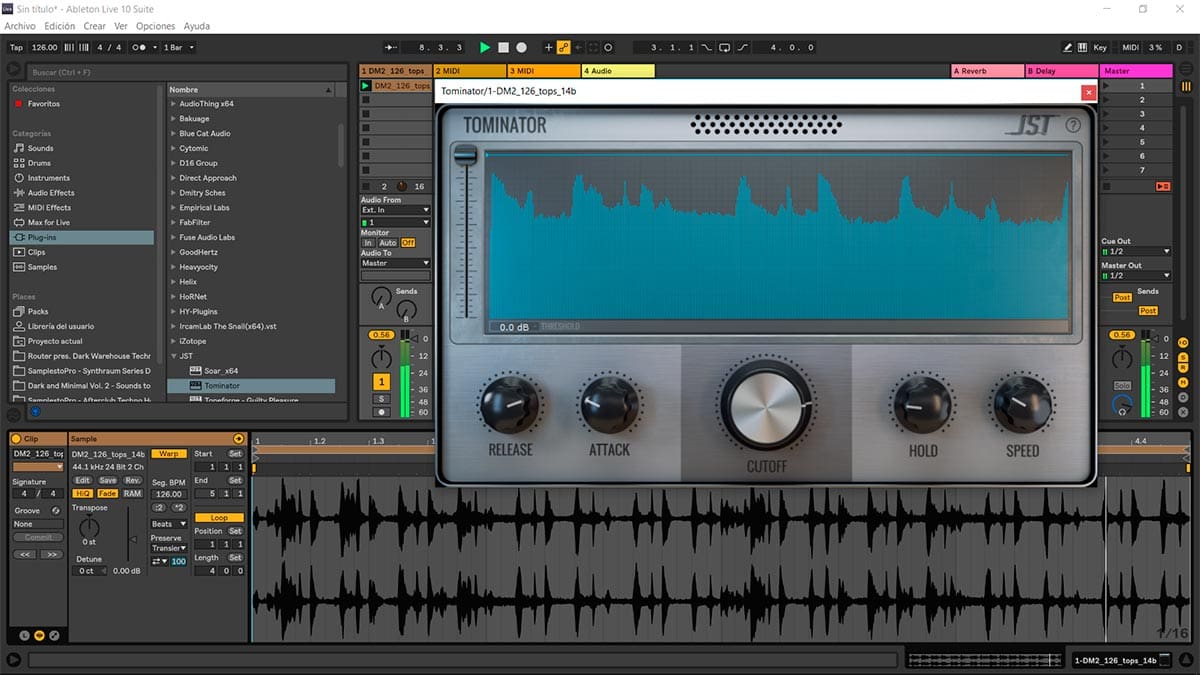
Task: Toggle the clip Loop switch
Action: (x=219, y=518)
